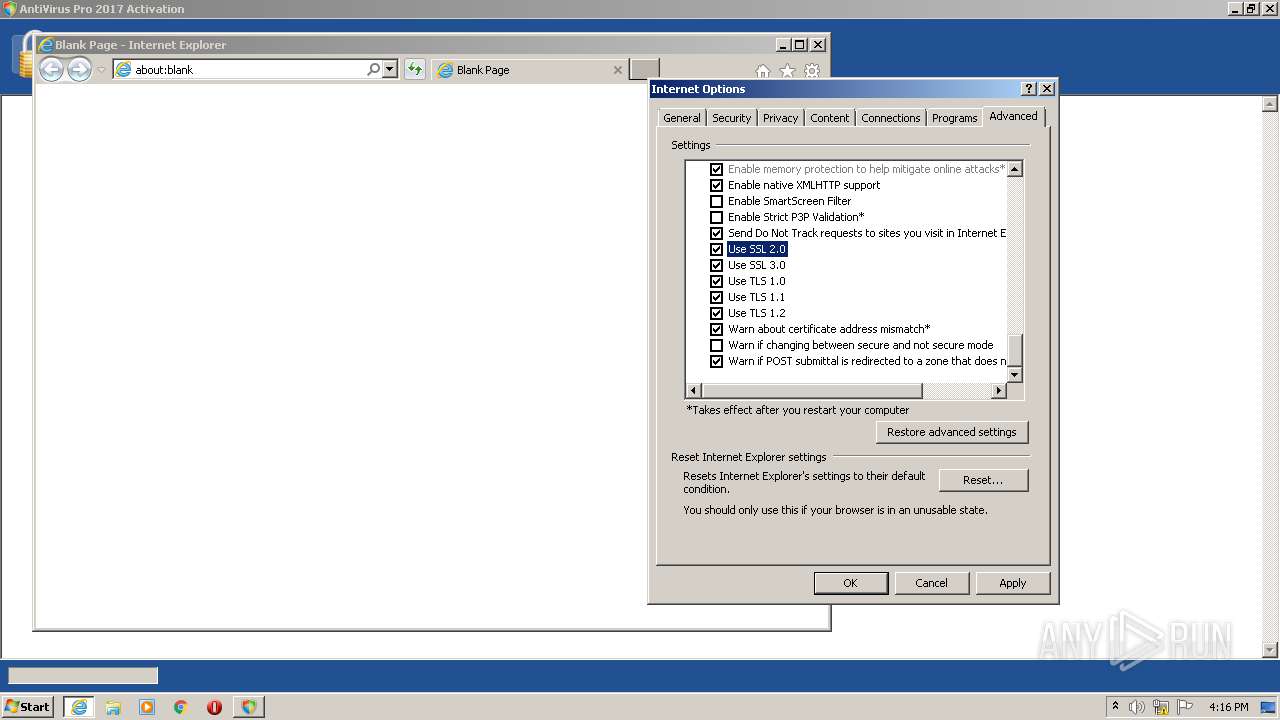Toggle Use TLS 1.0 checkbox
Screen dimensions: 1280x720
tap(716, 281)
